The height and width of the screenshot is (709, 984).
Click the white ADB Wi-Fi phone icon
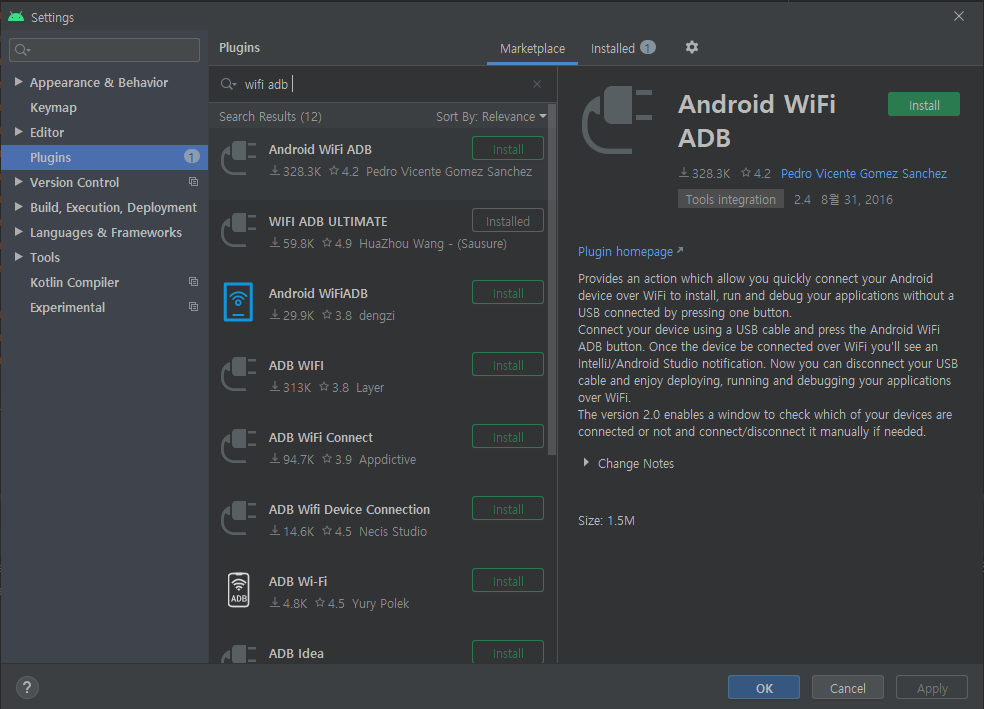click(x=238, y=590)
